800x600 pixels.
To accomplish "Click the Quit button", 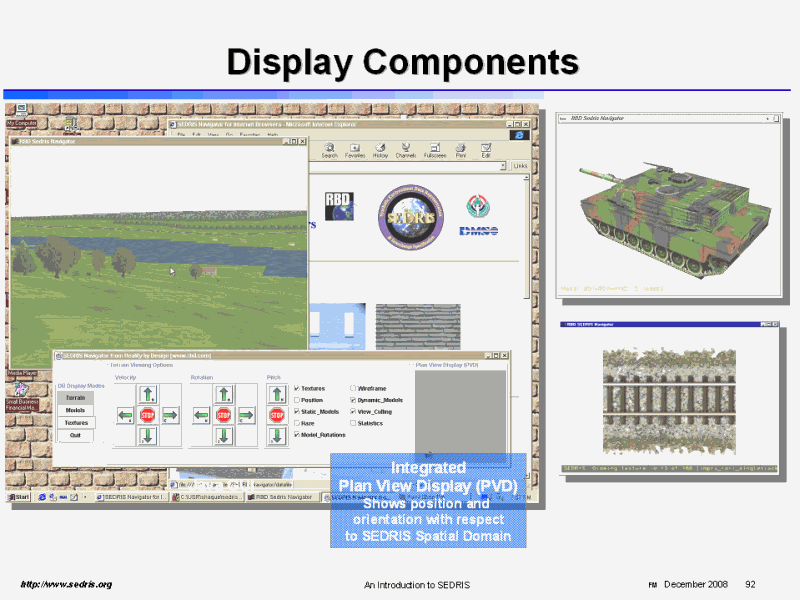I will tap(75, 436).
